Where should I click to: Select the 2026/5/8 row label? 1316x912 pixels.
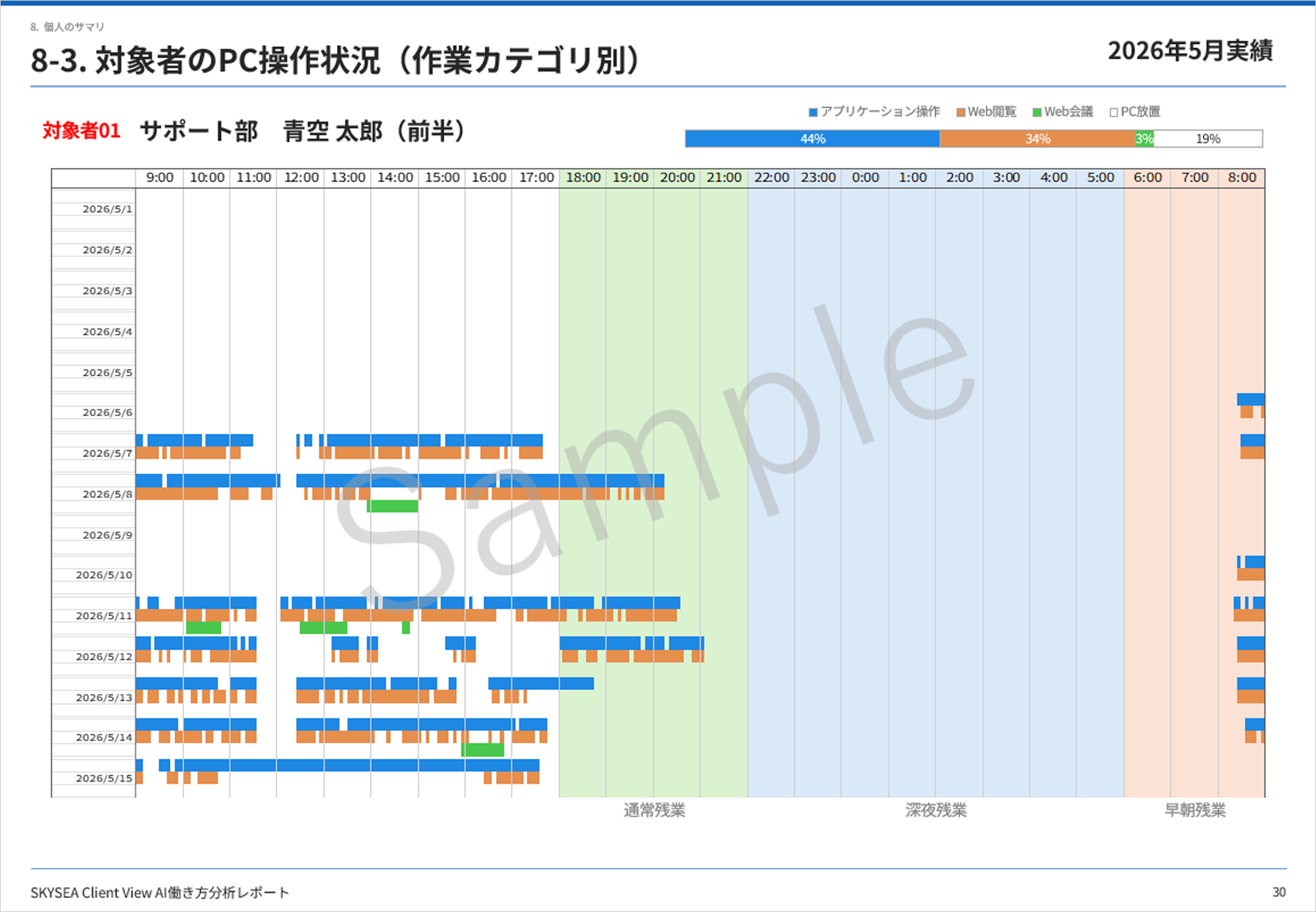coord(107,495)
